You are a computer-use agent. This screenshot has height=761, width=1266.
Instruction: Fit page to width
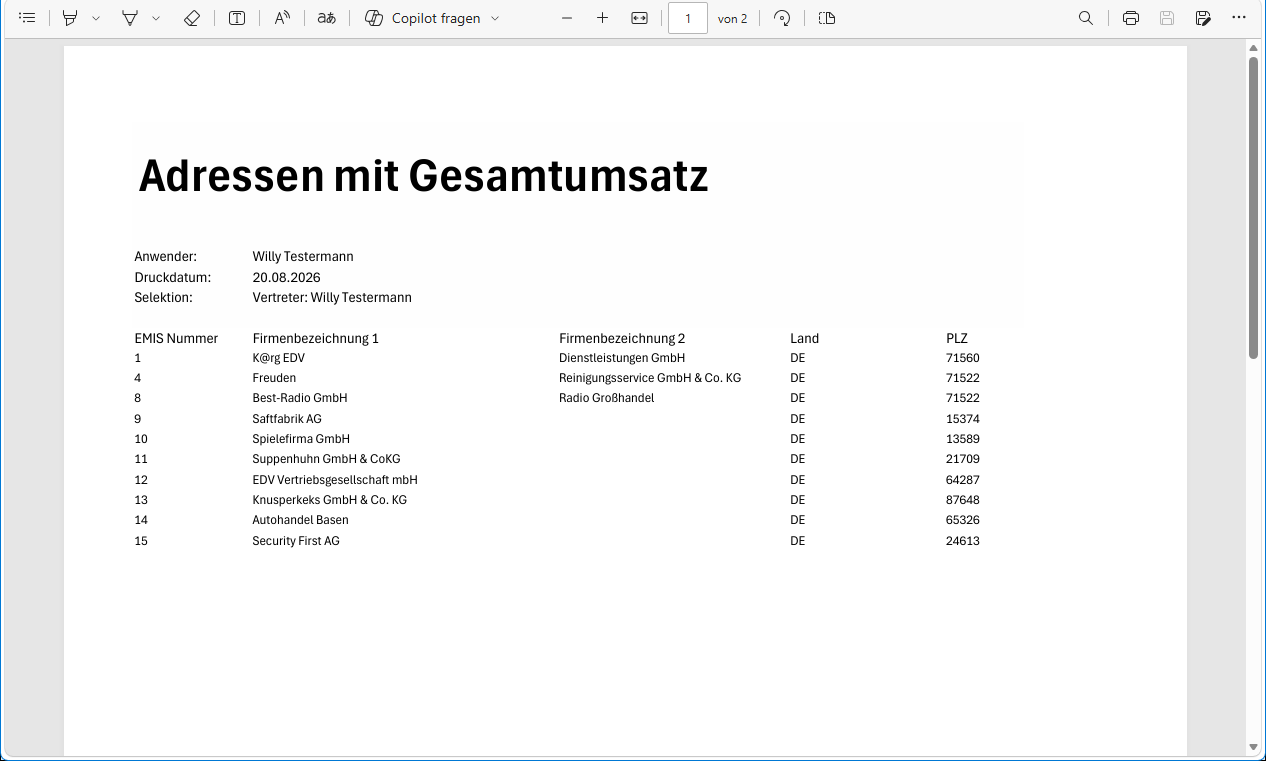point(640,18)
